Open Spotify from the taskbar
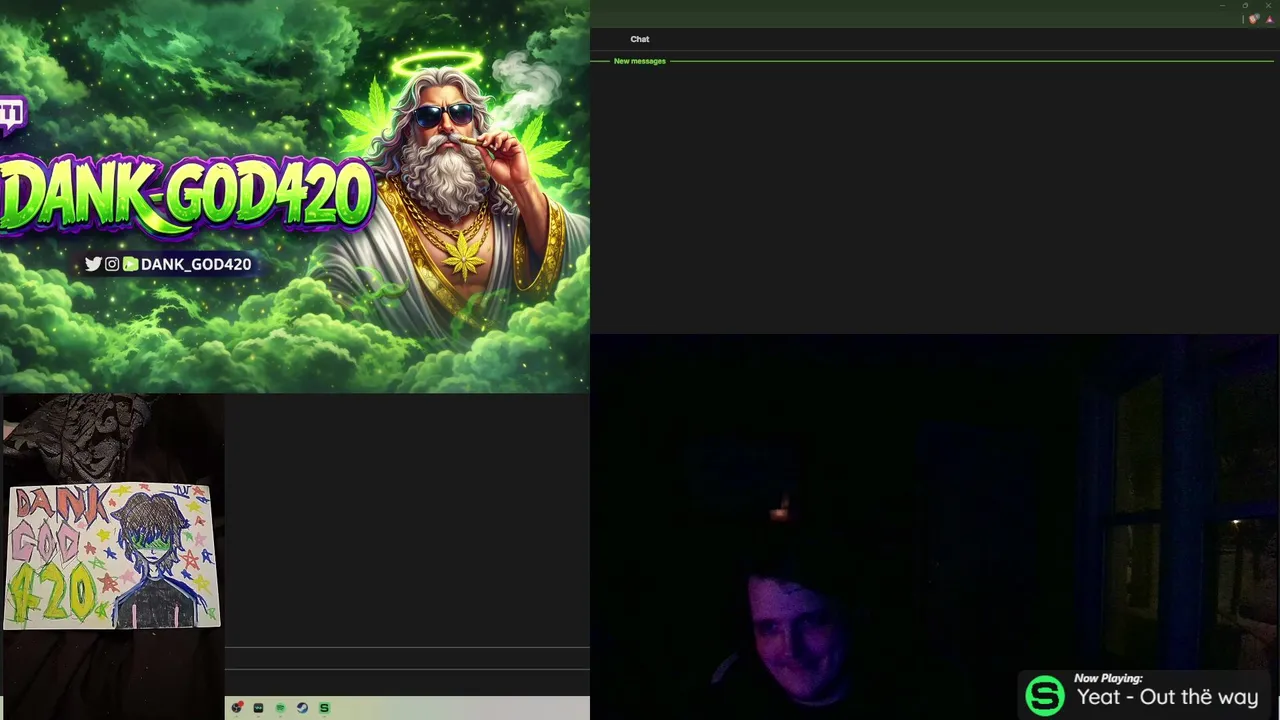This screenshot has width=1280, height=720. coord(280,708)
